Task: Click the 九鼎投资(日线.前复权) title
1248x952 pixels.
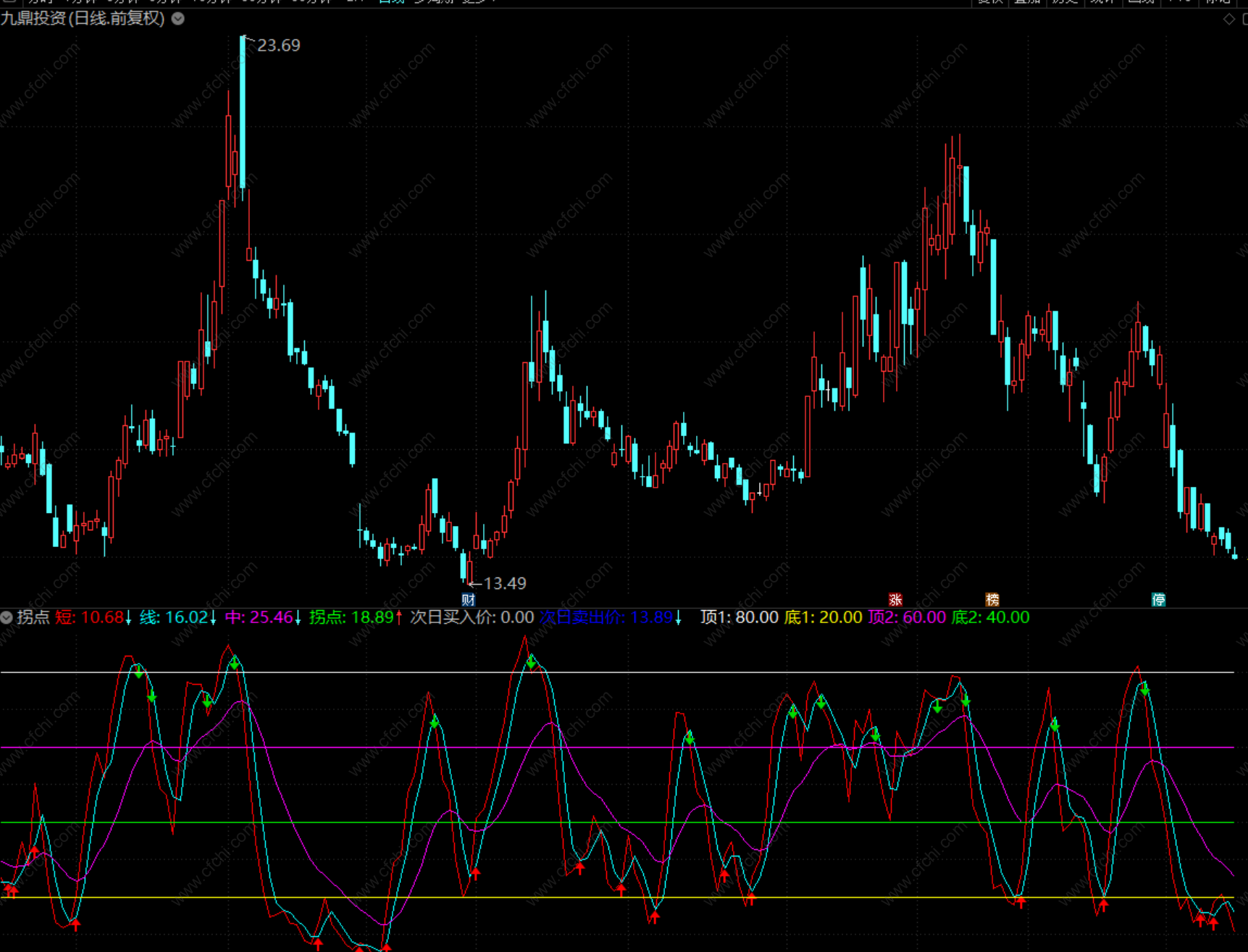Action: click(x=83, y=19)
